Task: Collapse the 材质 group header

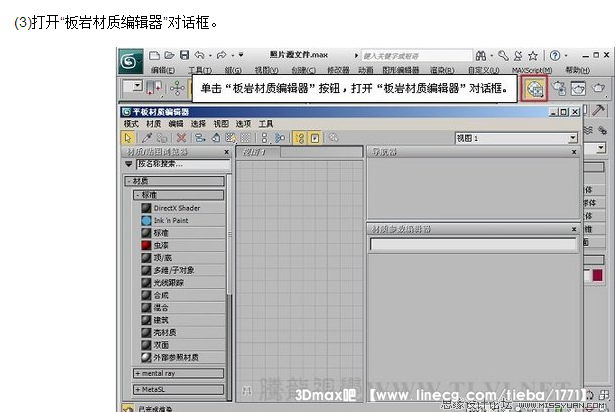Action: 175,181
